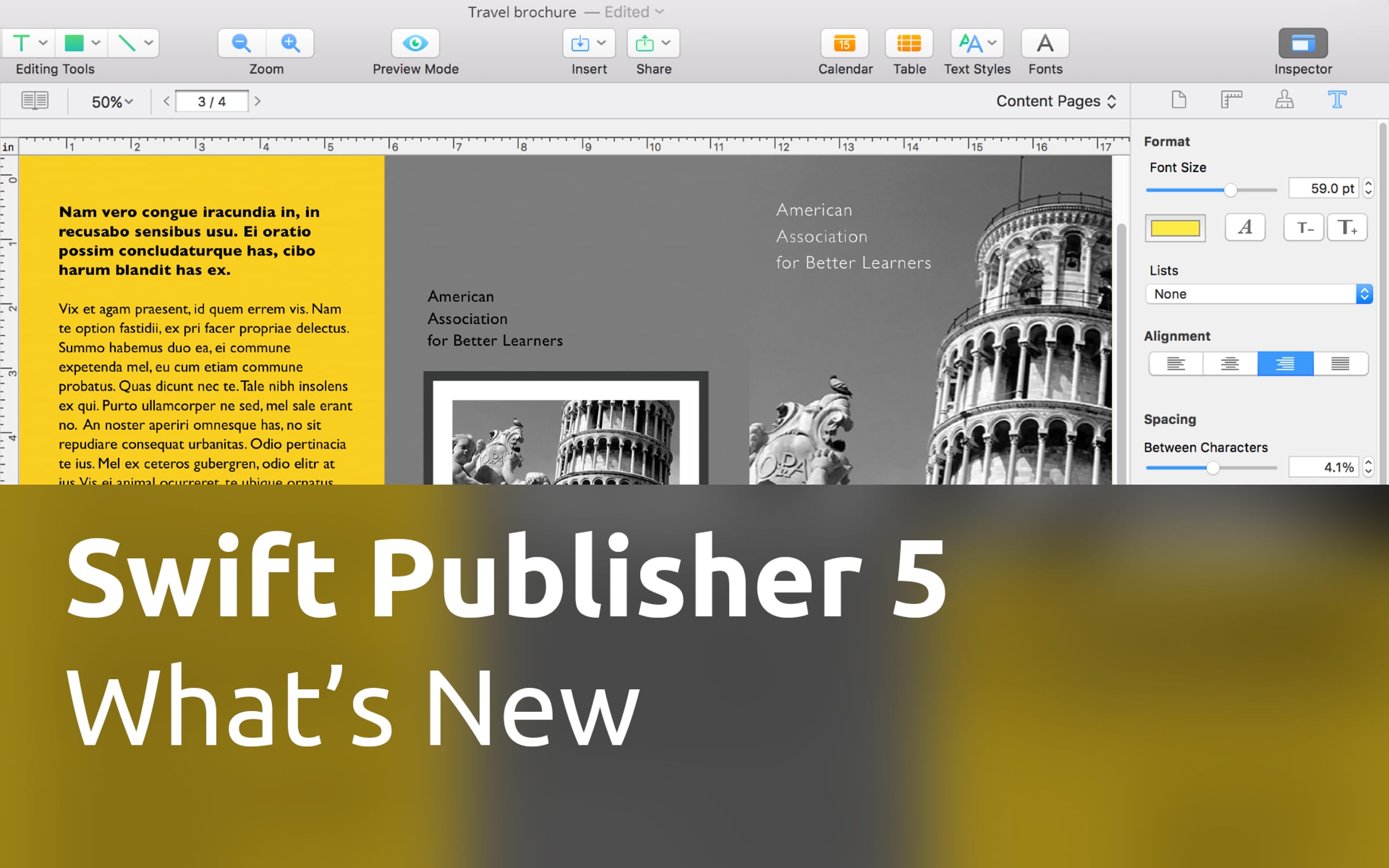Click the page number field 3 / 4
Image resolution: width=1389 pixels, height=868 pixels.
coord(212,101)
